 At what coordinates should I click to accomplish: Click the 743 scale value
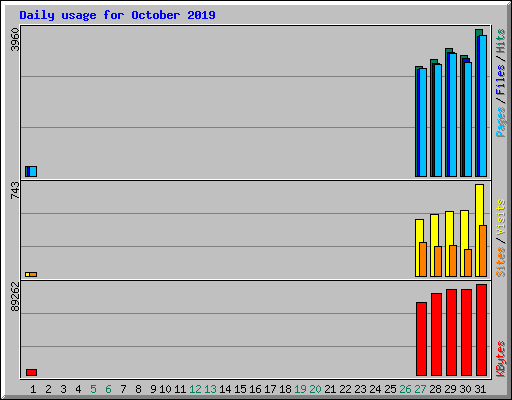point(15,190)
